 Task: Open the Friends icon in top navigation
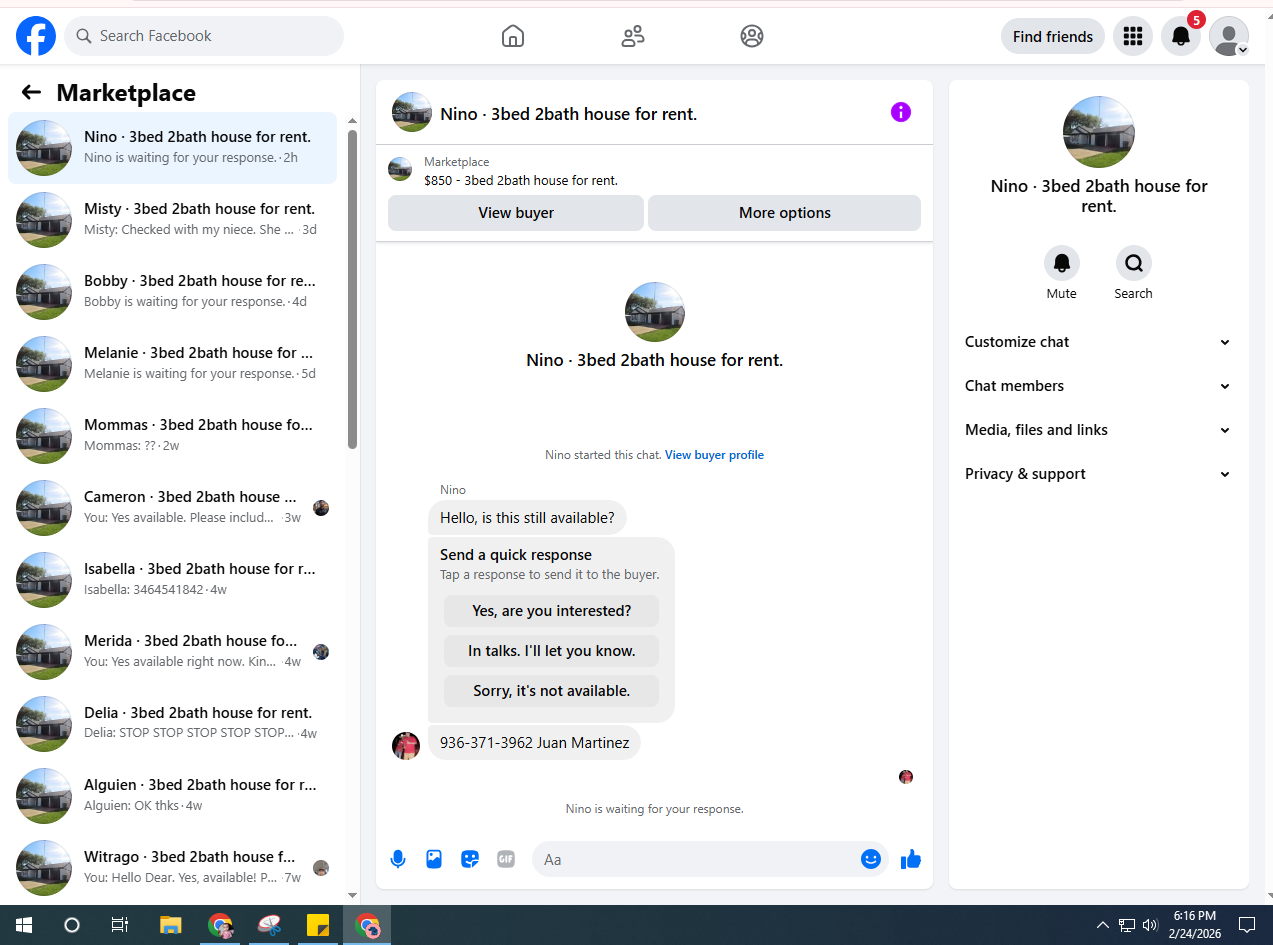coord(633,36)
